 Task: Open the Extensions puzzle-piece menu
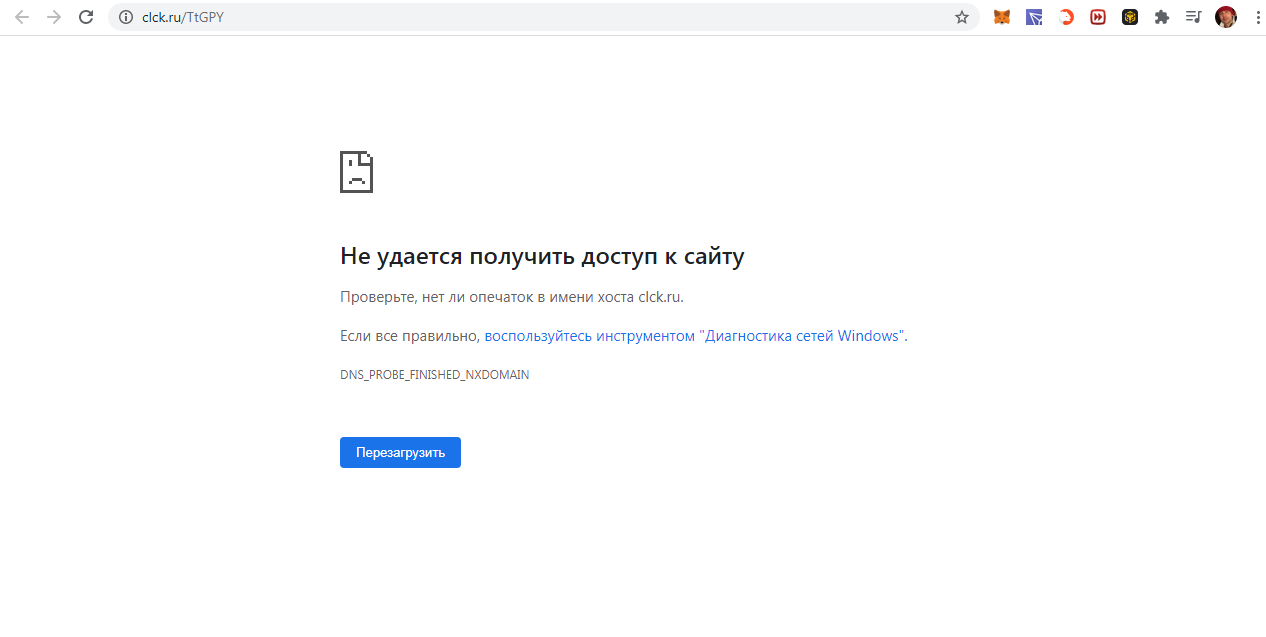coord(1162,17)
